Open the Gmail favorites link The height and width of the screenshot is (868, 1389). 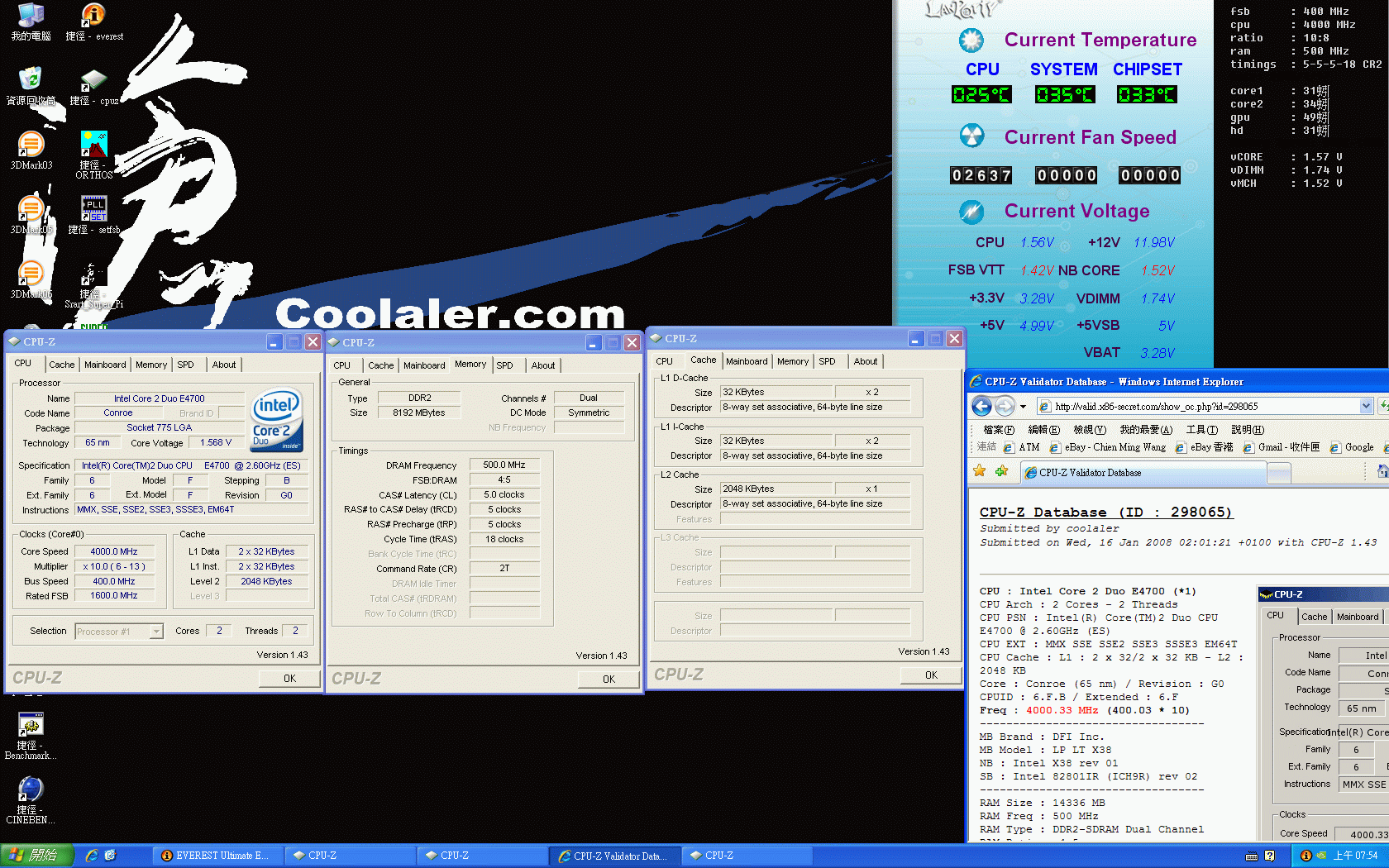pos(1282,447)
